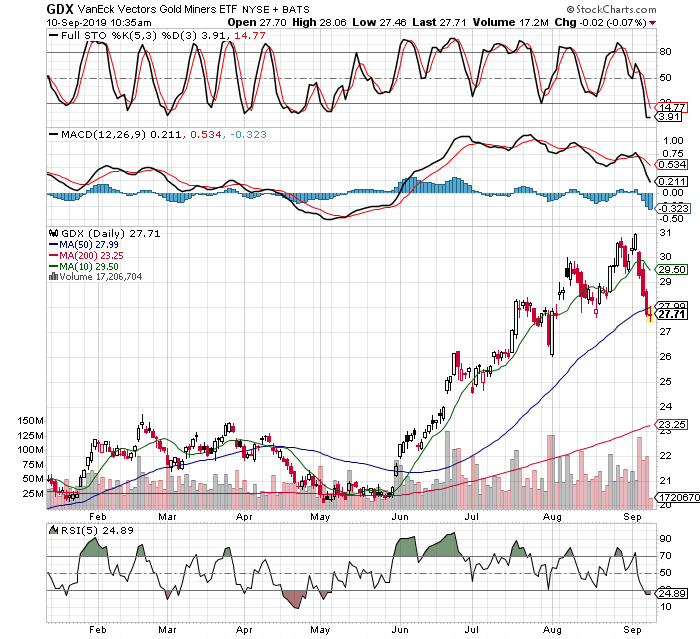Click the bold boxed 27.71 last price label
700x639 pixels.
coord(671,314)
